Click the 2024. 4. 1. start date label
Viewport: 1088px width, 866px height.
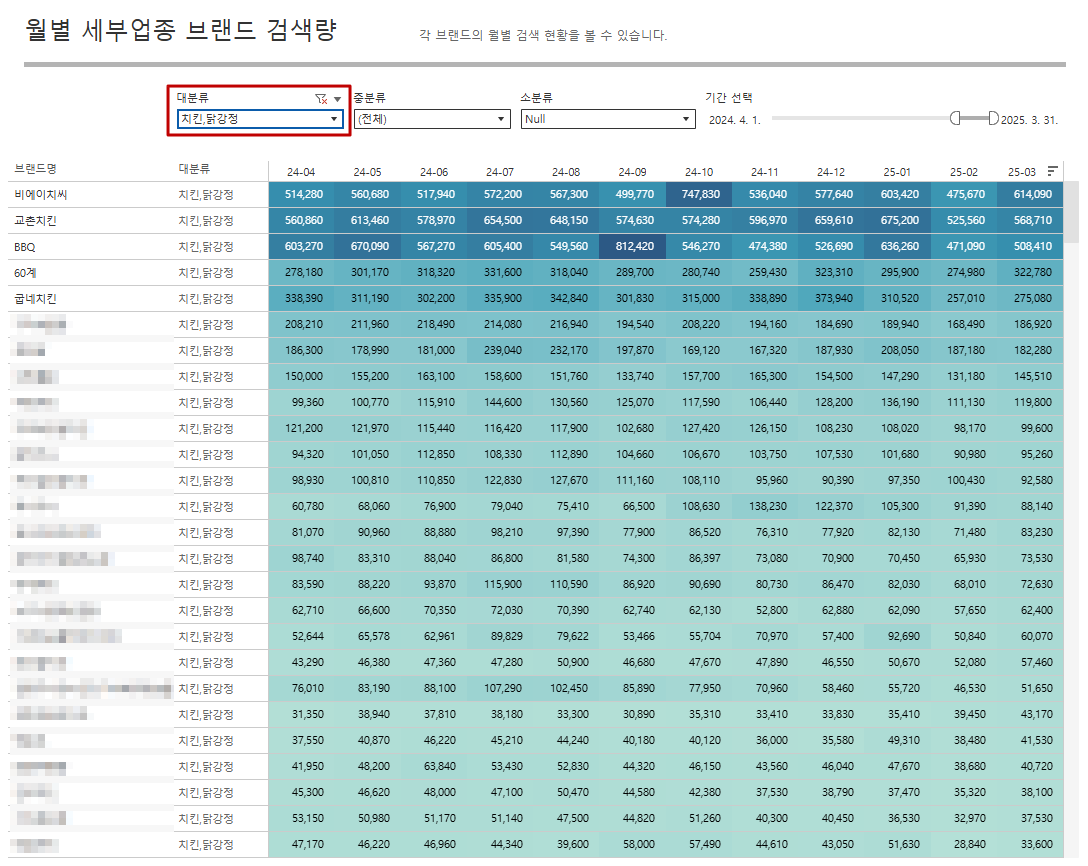(734, 120)
